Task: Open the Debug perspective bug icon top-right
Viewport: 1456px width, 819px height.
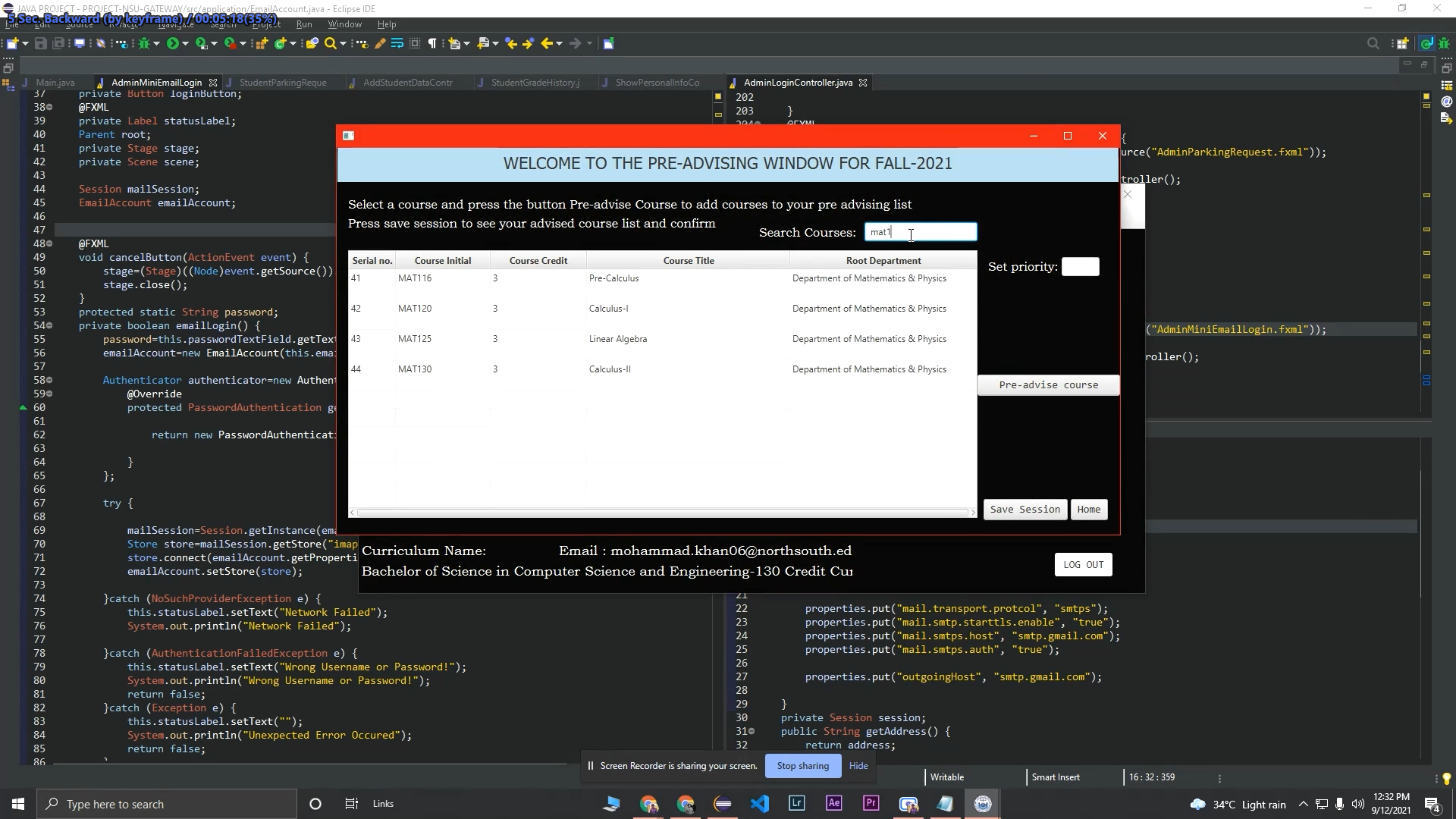Action: [1445, 43]
